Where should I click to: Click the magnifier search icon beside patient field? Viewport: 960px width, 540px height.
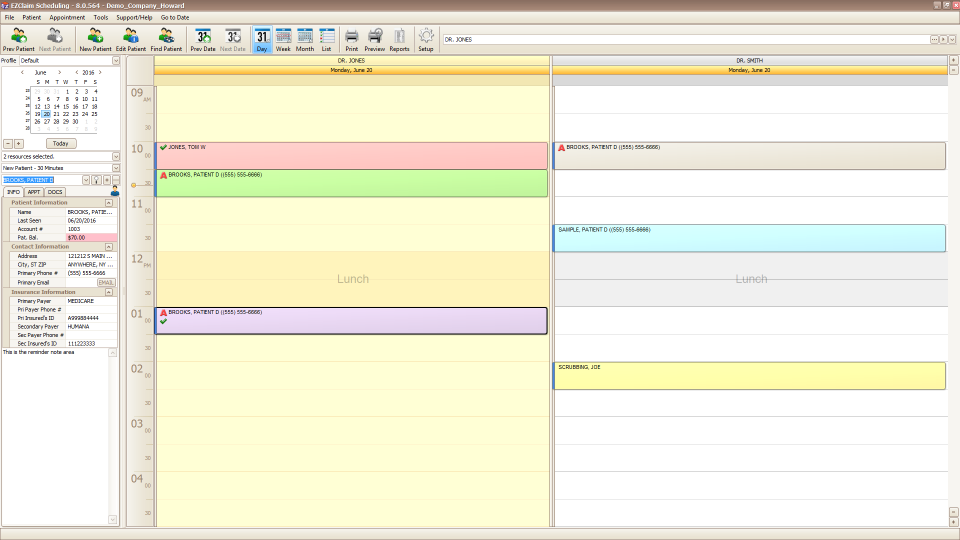(96, 180)
